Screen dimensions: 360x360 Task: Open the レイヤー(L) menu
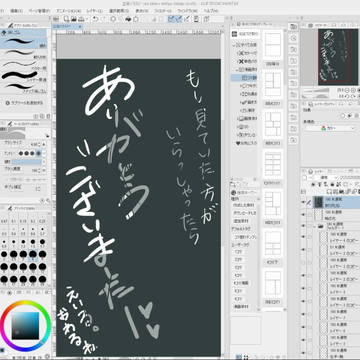pos(95,11)
